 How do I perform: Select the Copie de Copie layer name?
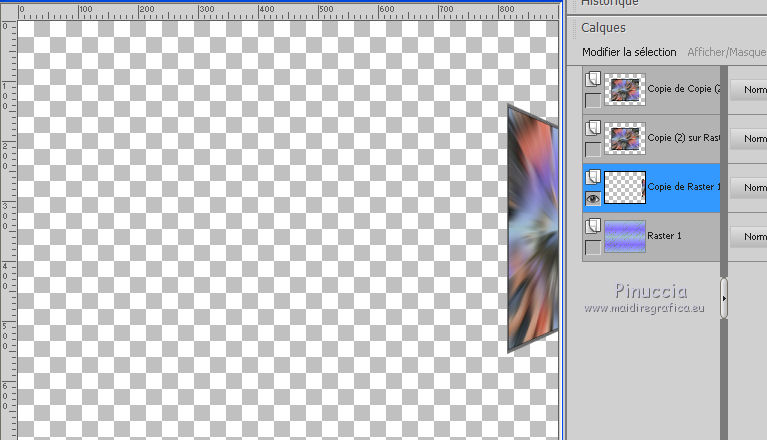[x=684, y=89]
